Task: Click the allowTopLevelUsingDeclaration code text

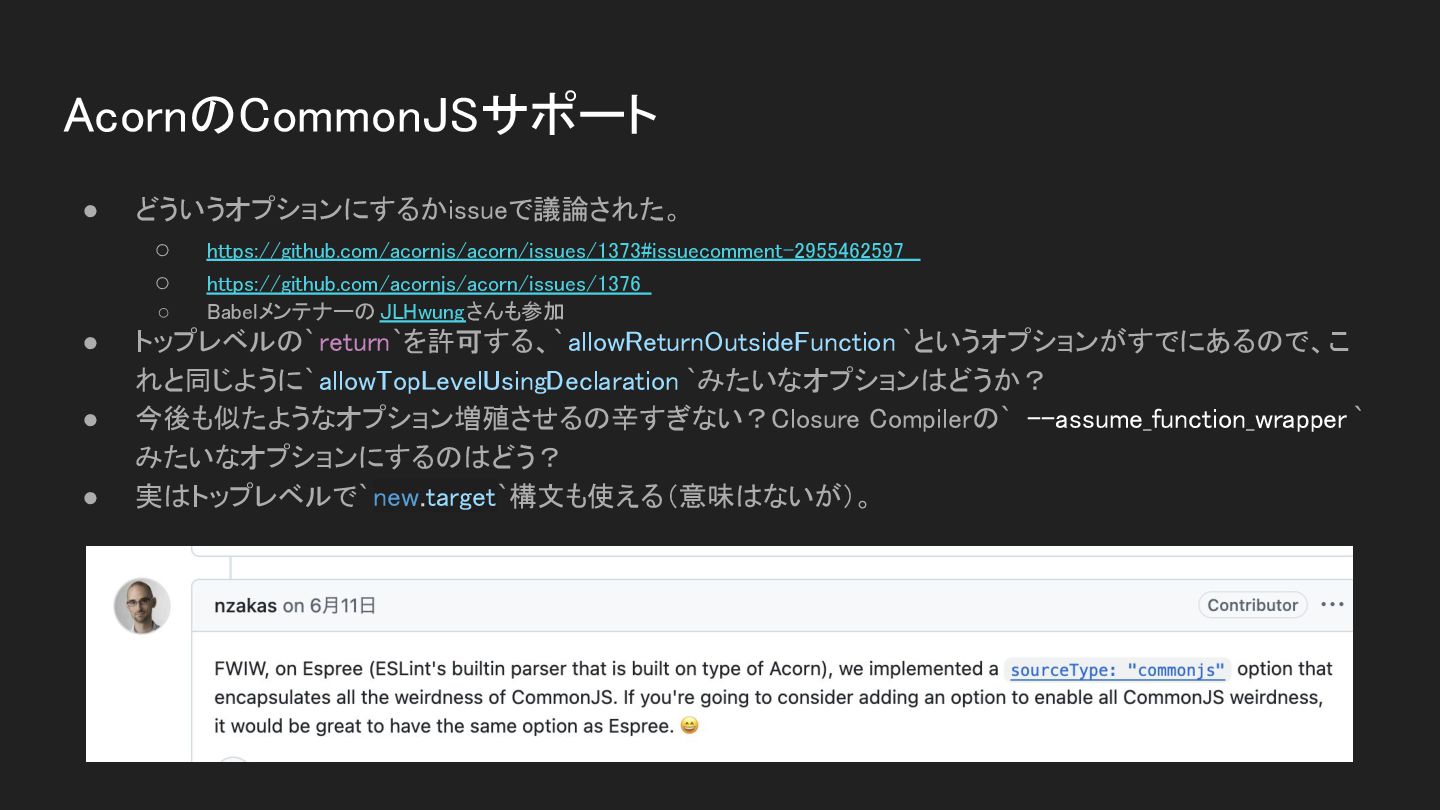Action: (498, 382)
